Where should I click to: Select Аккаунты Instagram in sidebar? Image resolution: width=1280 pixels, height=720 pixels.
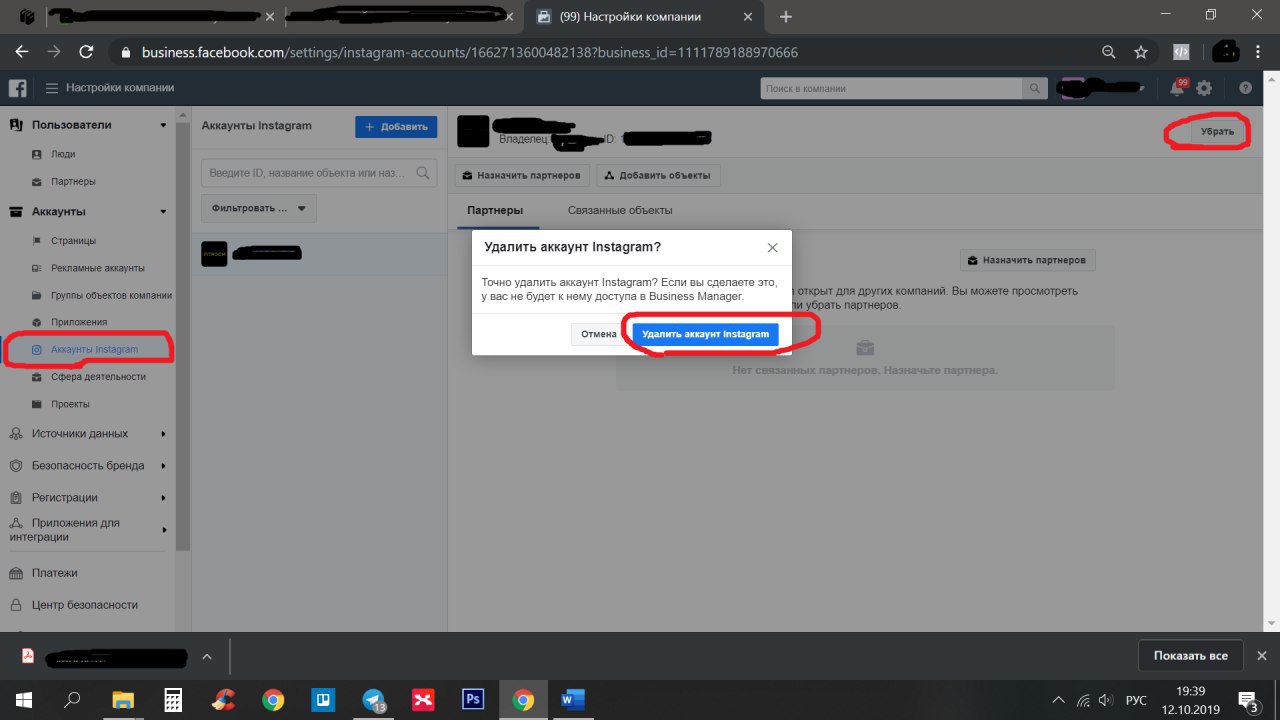[x=94, y=350]
